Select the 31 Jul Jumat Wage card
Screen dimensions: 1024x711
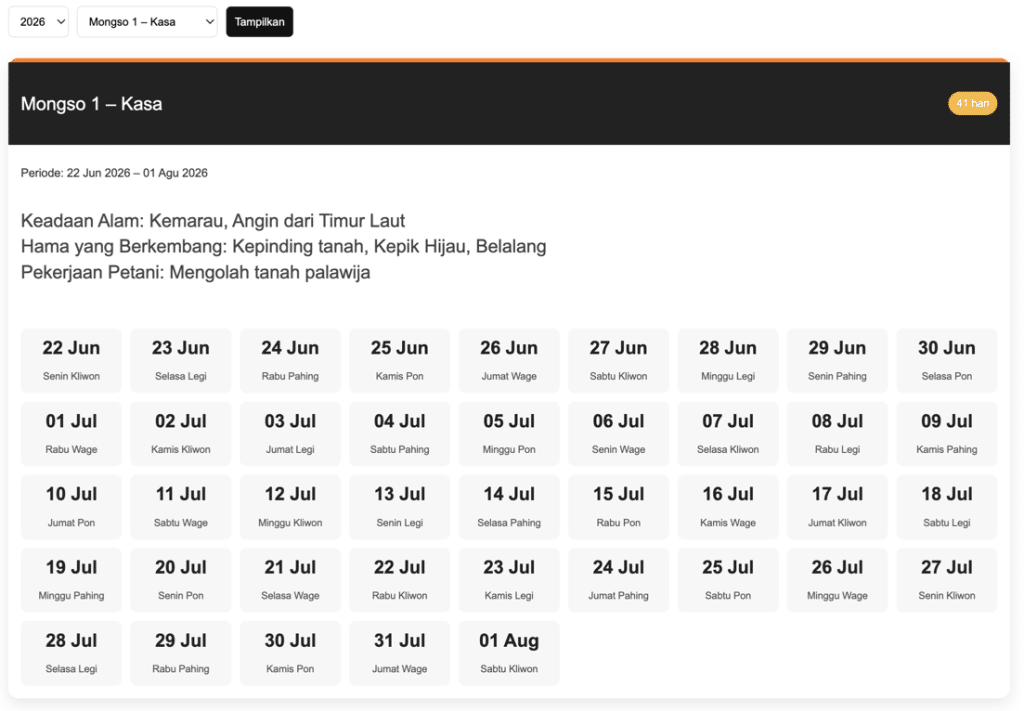[399, 652]
